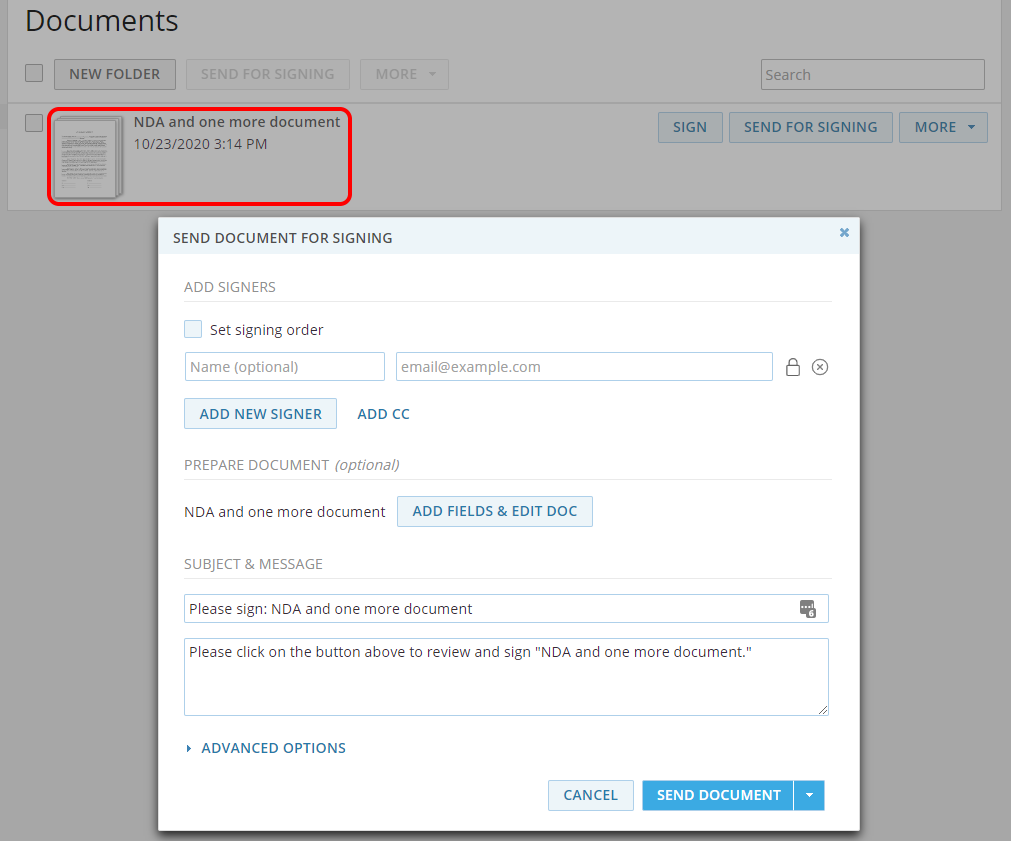Image resolution: width=1011 pixels, height=841 pixels.
Task: Click the greyed SEND FOR SIGNING toolbar button
Action: click(x=268, y=74)
